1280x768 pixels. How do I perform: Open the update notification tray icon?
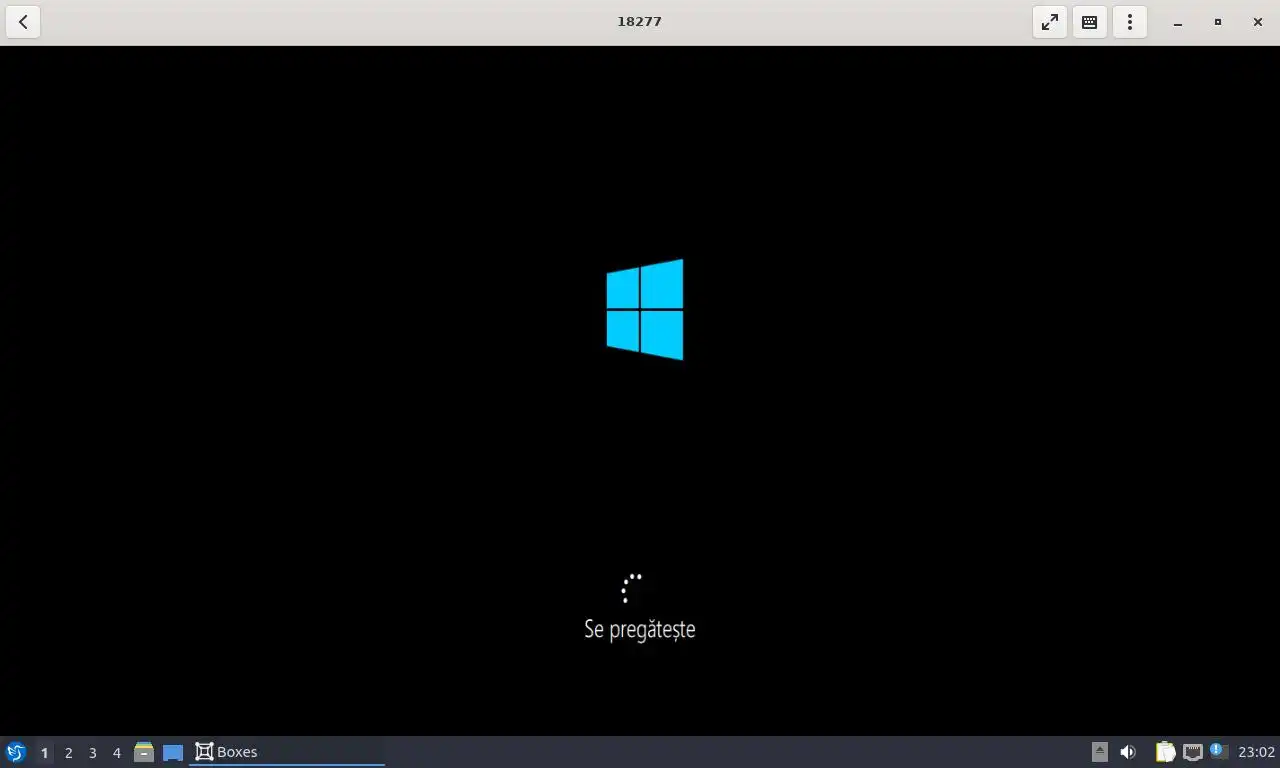click(x=1218, y=751)
